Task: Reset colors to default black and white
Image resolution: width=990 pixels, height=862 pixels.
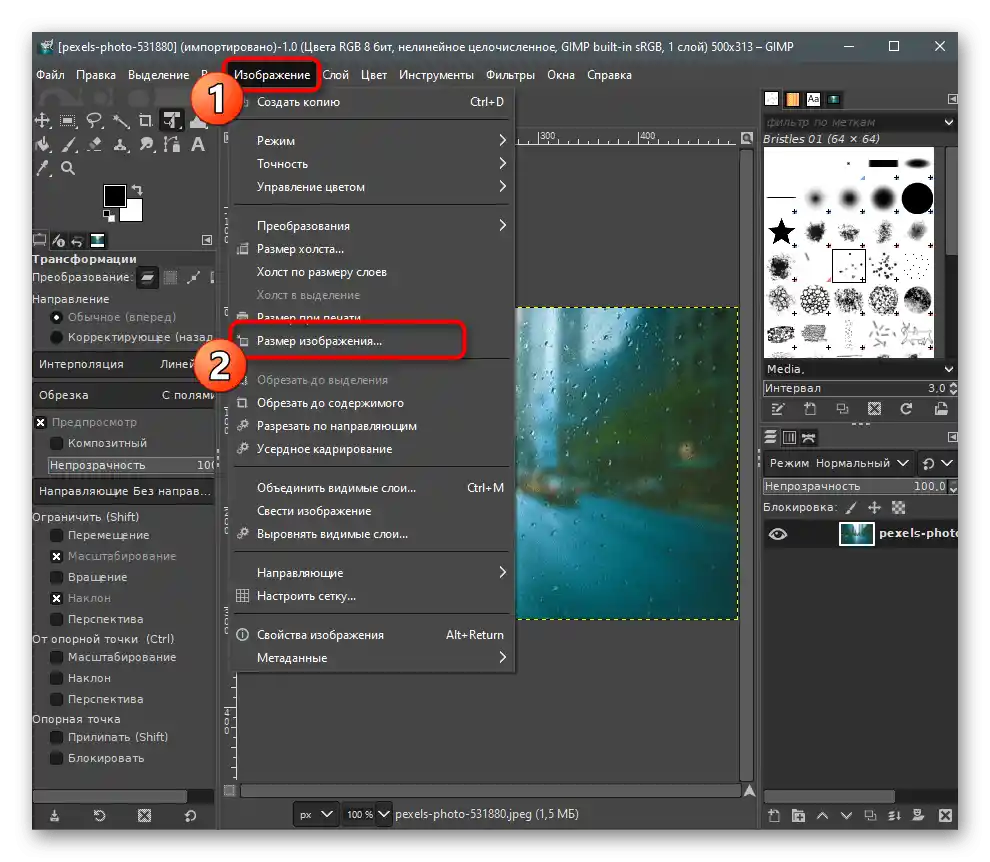Action: 109,216
